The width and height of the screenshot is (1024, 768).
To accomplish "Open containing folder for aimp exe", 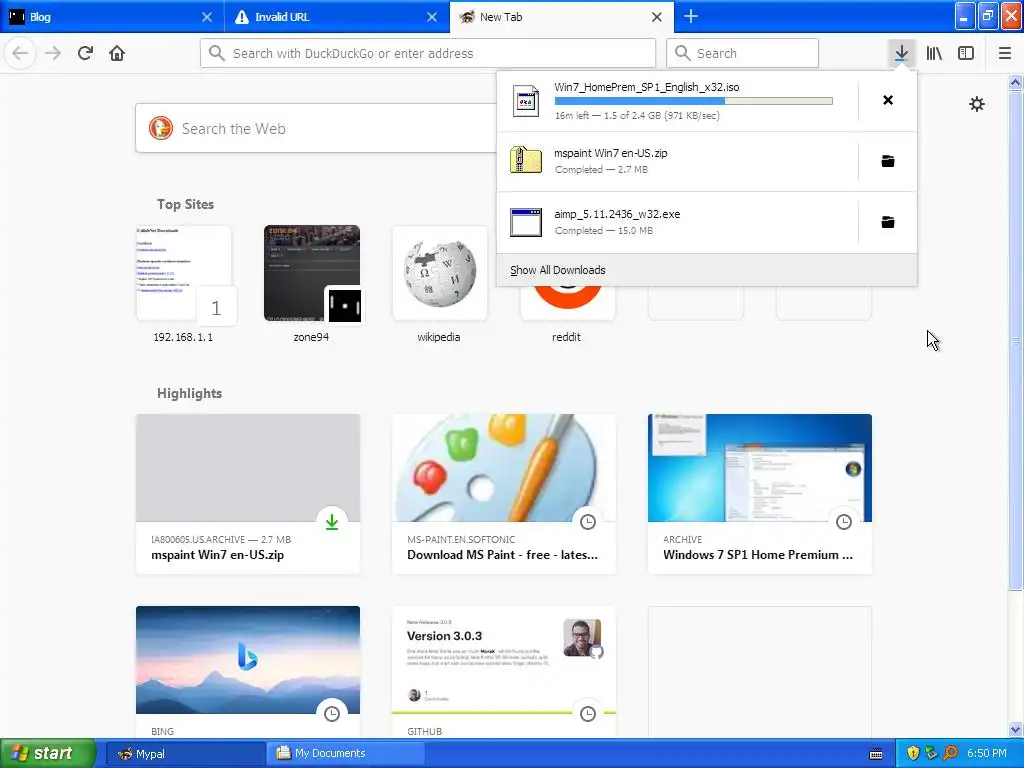I will 888,222.
